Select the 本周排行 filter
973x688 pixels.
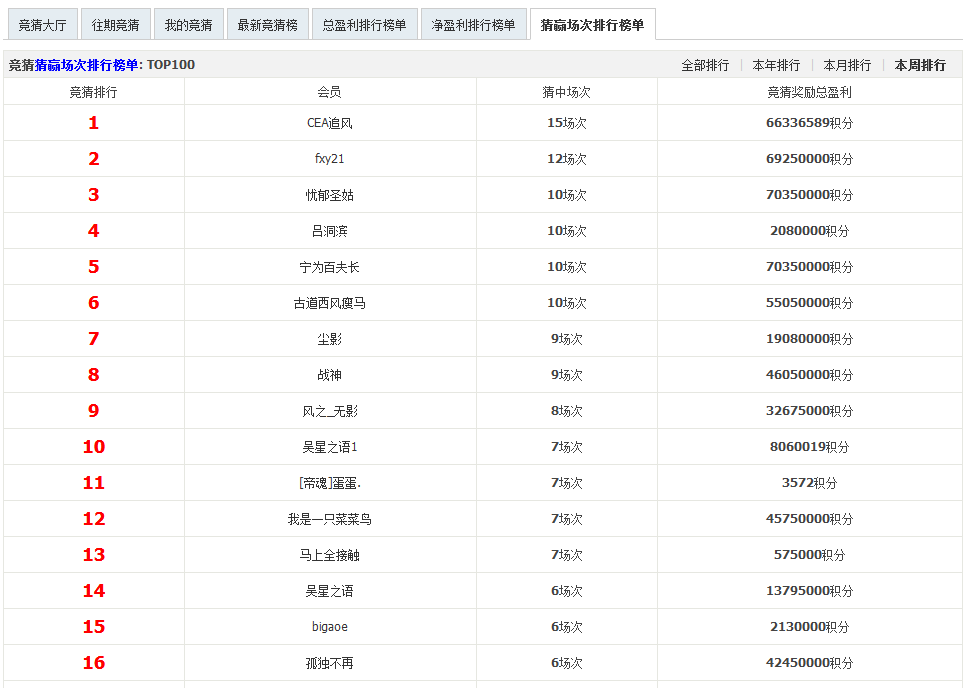tap(919, 65)
